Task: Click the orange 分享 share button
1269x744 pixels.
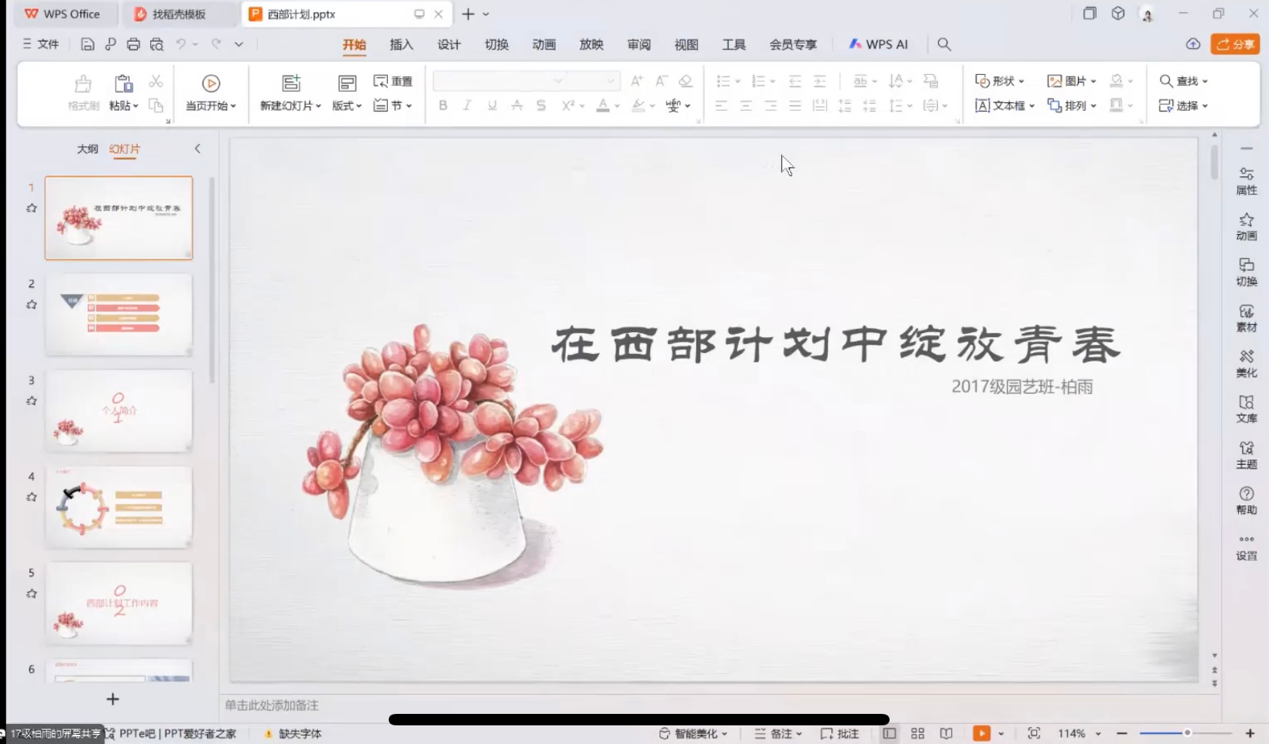Action: tap(1235, 44)
